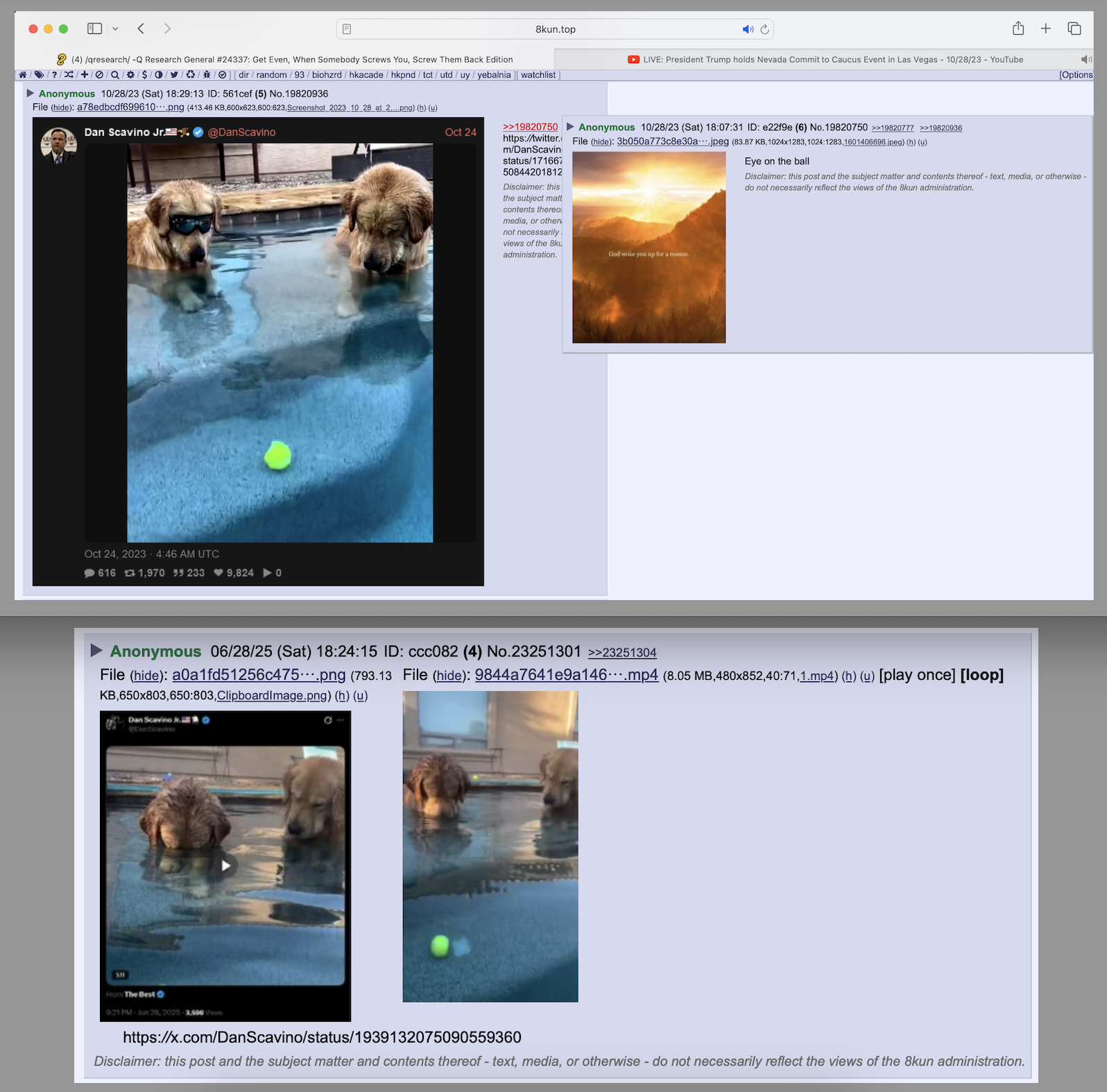The height and width of the screenshot is (1092, 1107).
Task: Click the shuffle random-board icon
Action: [x=69, y=75]
